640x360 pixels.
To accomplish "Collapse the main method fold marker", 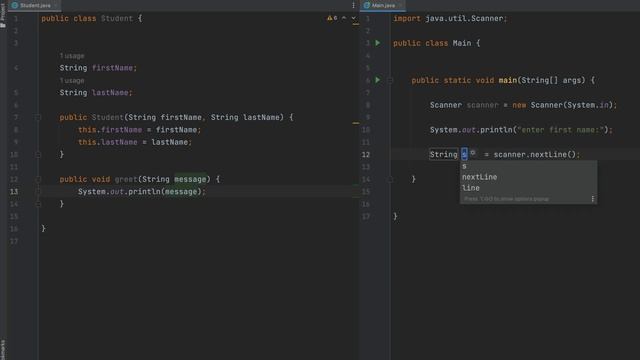I will pyautogui.click(x=390, y=80).
